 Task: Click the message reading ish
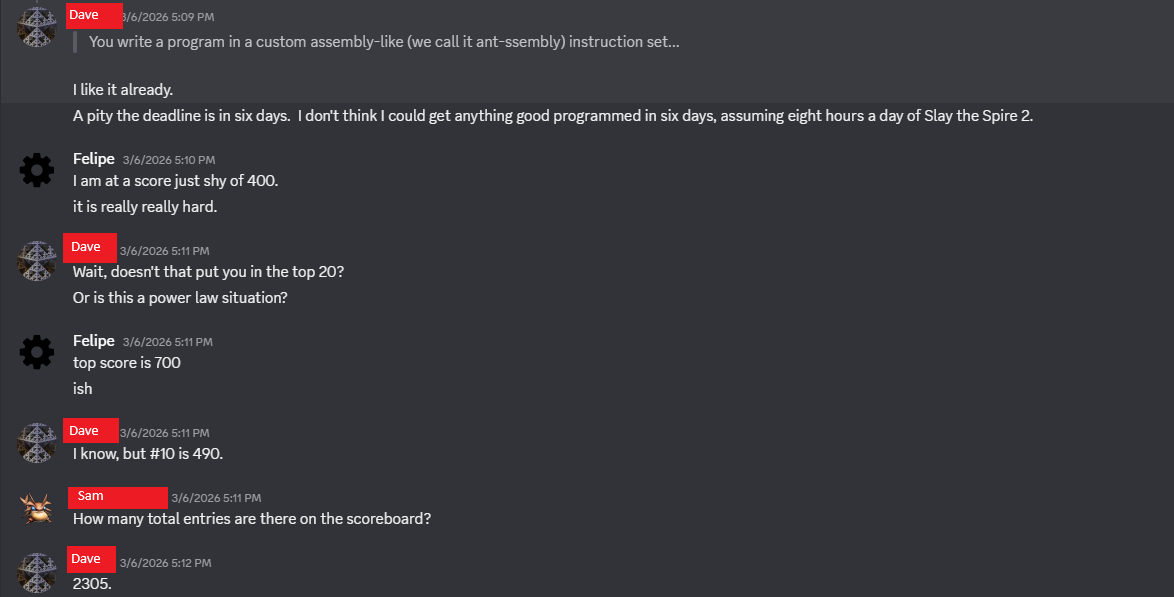(x=81, y=388)
